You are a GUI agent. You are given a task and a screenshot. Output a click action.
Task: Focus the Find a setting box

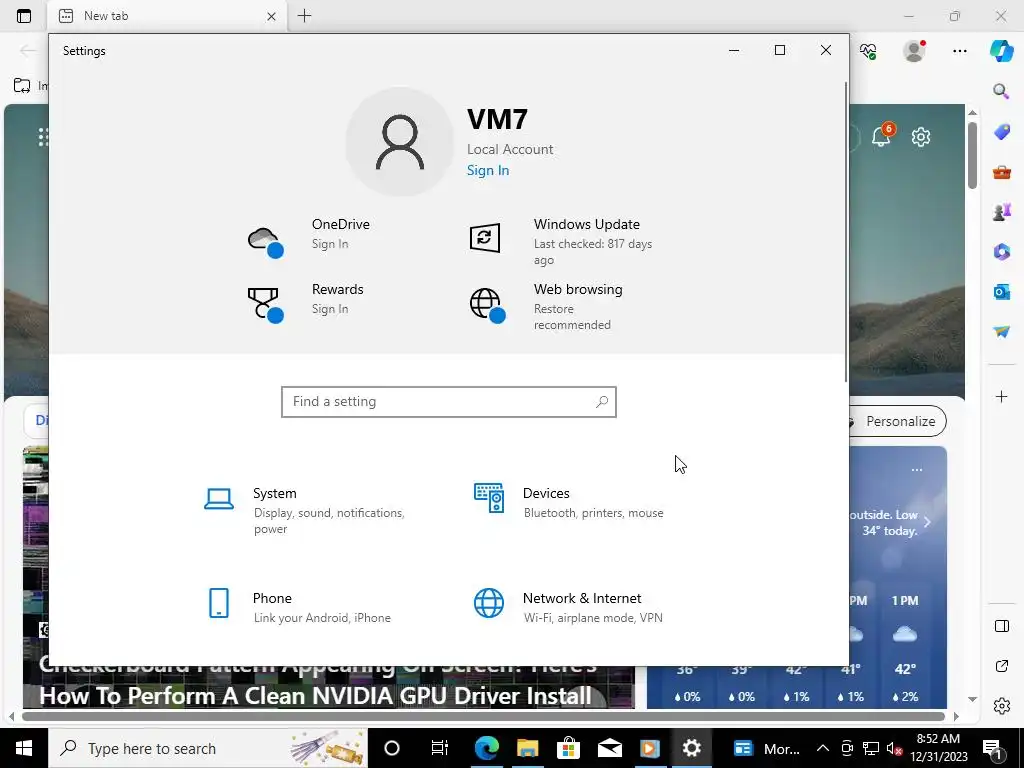(x=449, y=402)
